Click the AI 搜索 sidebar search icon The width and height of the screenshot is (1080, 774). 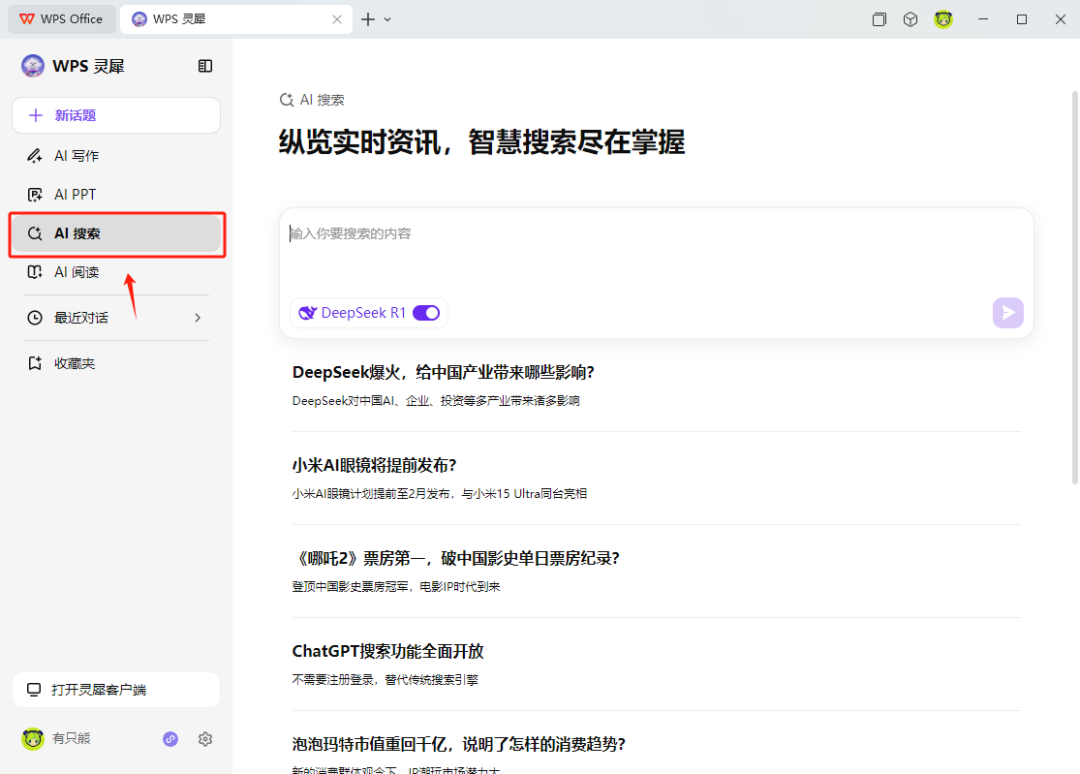[34, 233]
